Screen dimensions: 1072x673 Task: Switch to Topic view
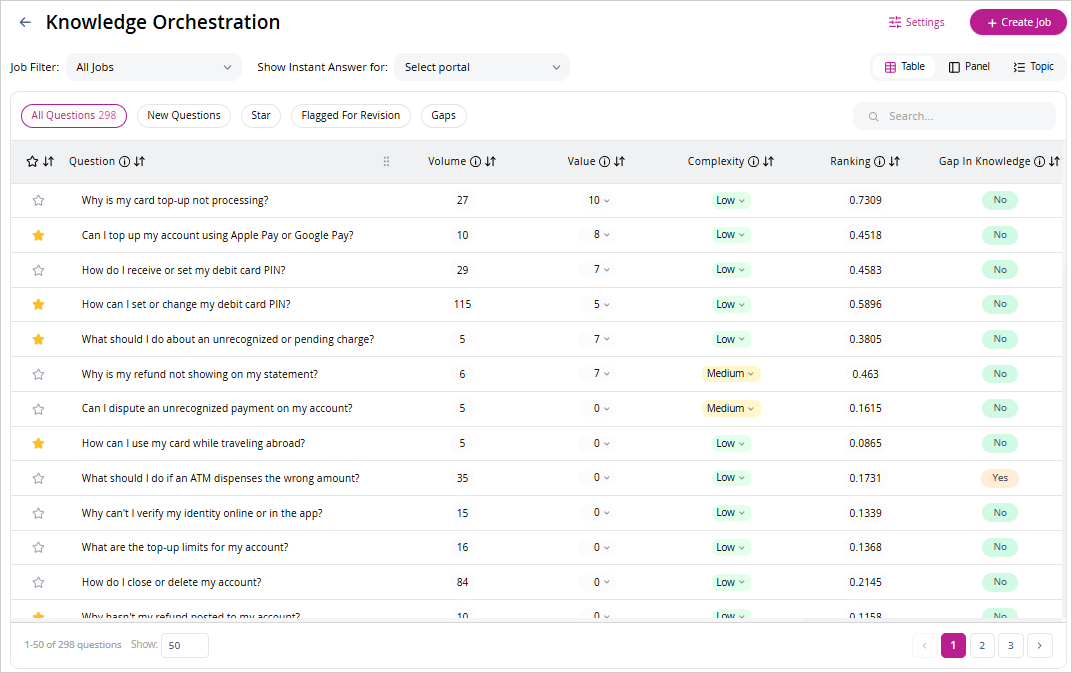[1034, 67]
